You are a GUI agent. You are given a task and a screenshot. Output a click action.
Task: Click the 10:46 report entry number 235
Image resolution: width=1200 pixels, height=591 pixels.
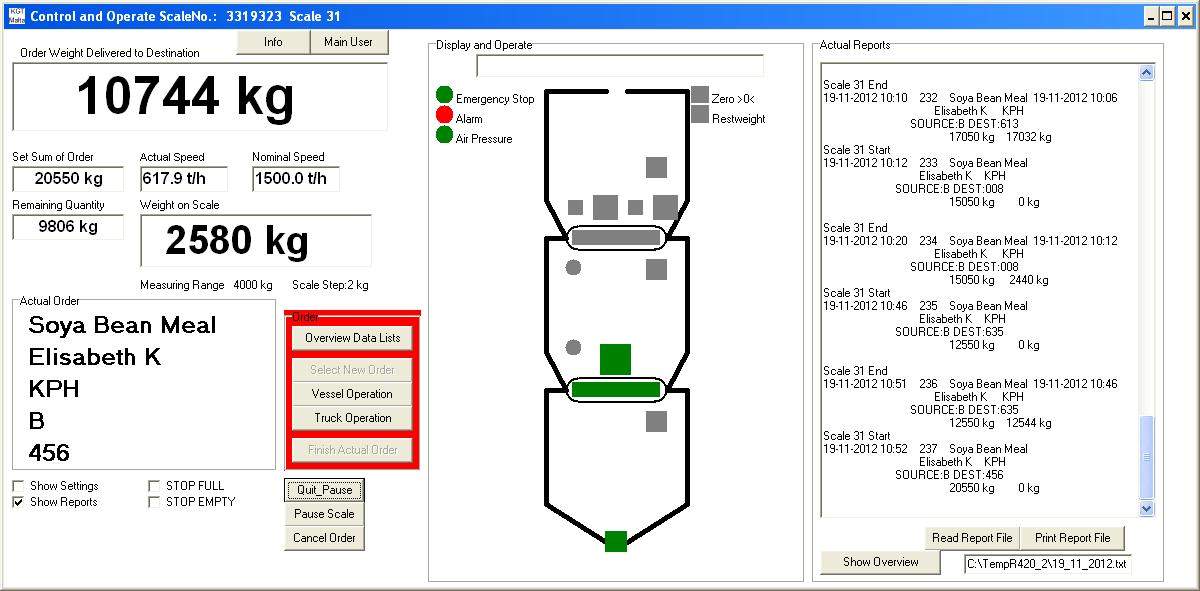(x=928, y=306)
